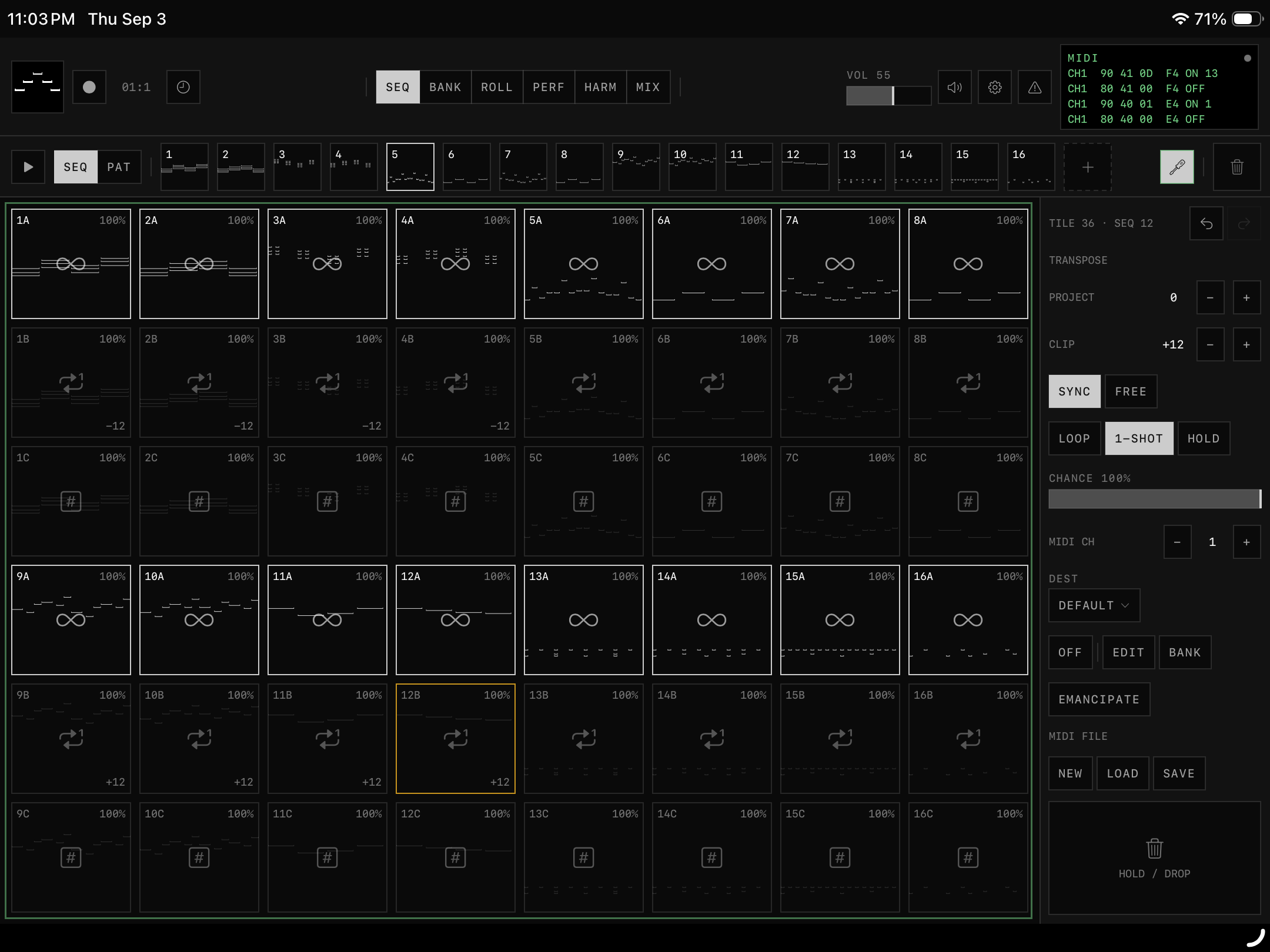SAVE the MIDI file

click(x=1179, y=773)
